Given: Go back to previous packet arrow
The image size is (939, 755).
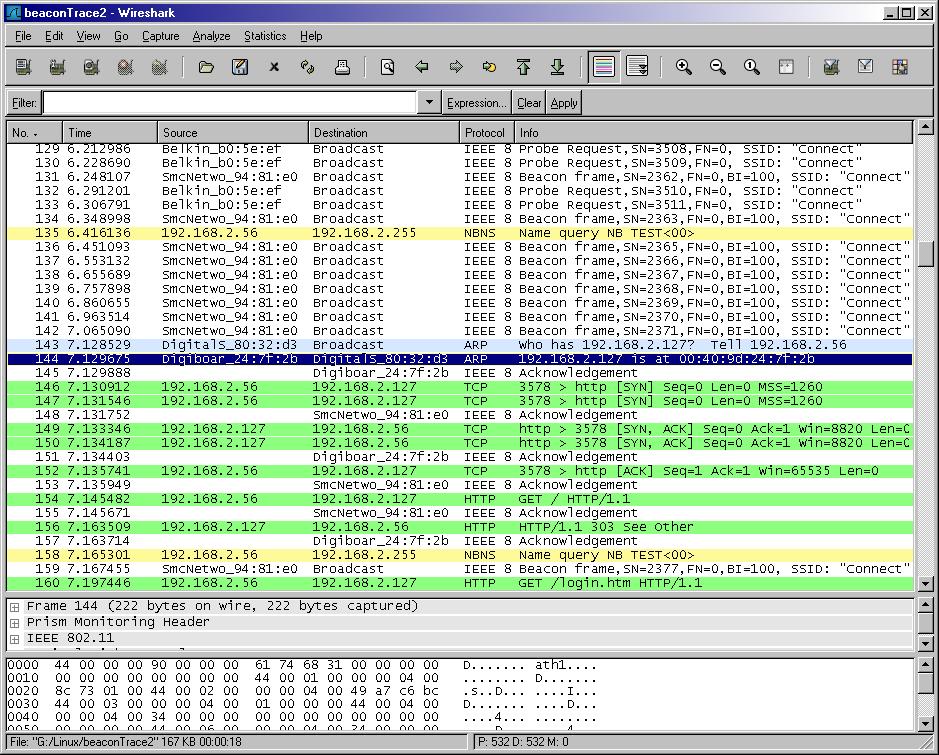Looking at the screenshot, I should [x=421, y=67].
